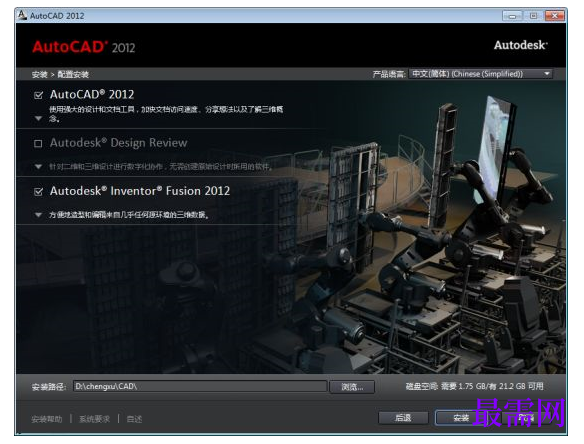Click the 后退 back button
Image resolution: width=584 pixels, height=444 pixels.
[x=403, y=418]
